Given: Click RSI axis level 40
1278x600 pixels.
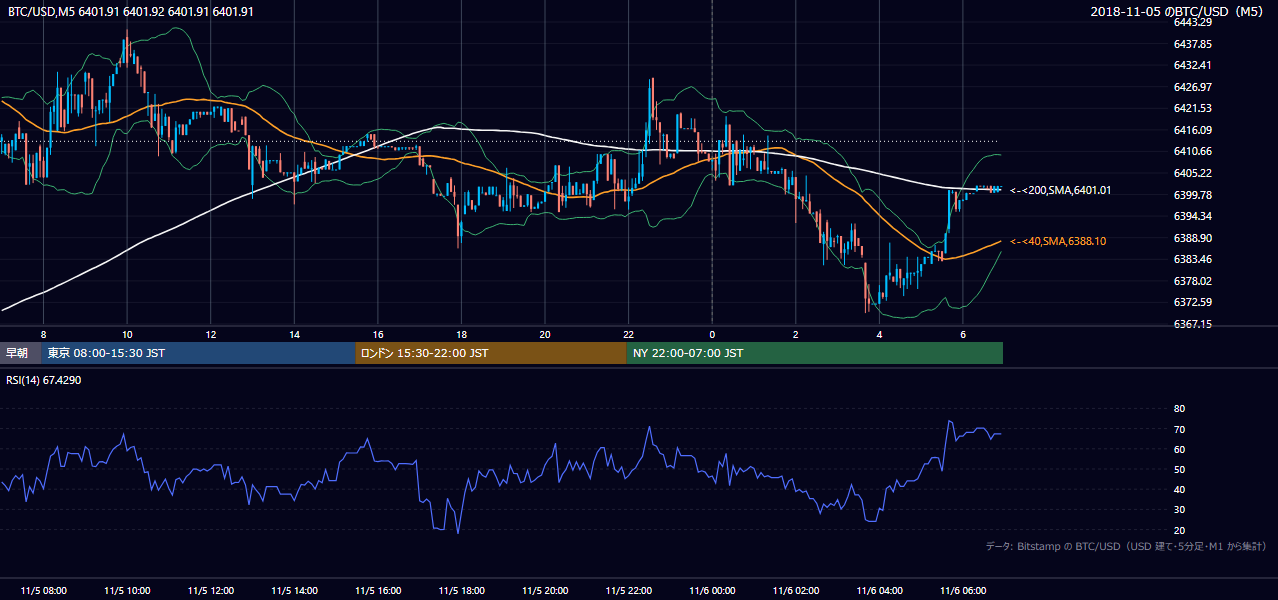Looking at the screenshot, I should click(1179, 489).
